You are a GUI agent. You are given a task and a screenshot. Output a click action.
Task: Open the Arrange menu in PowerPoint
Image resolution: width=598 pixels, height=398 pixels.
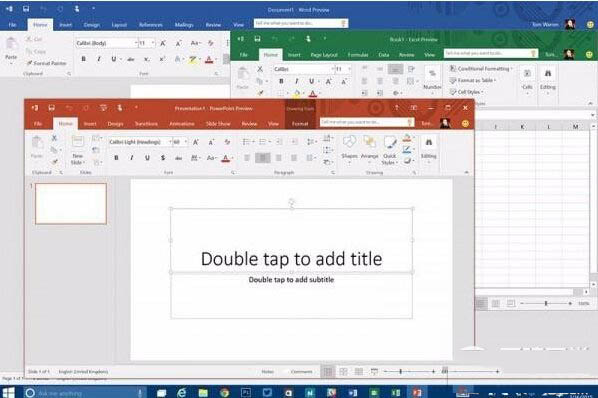[369, 150]
